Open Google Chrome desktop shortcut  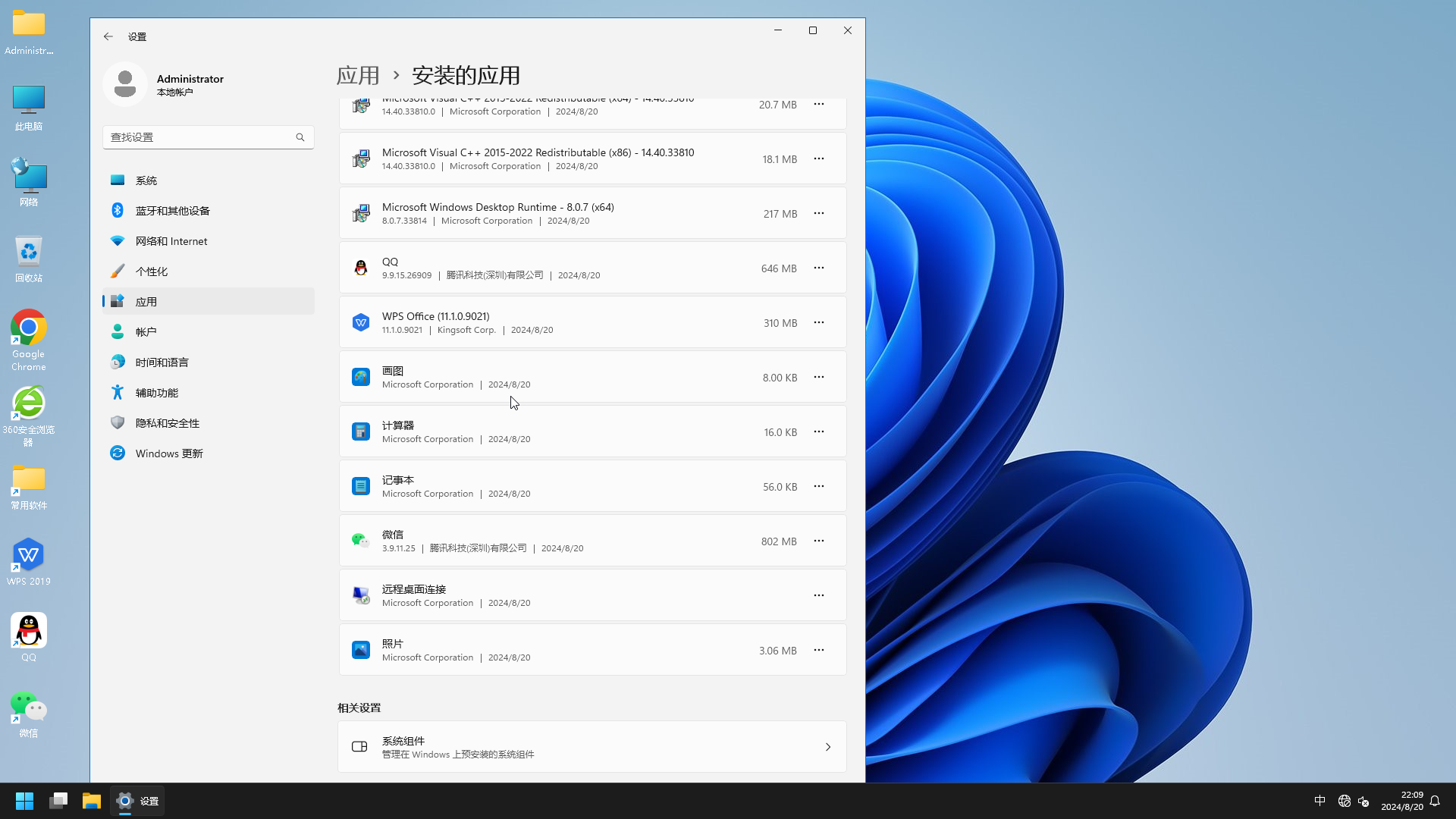click(x=29, y=340)
